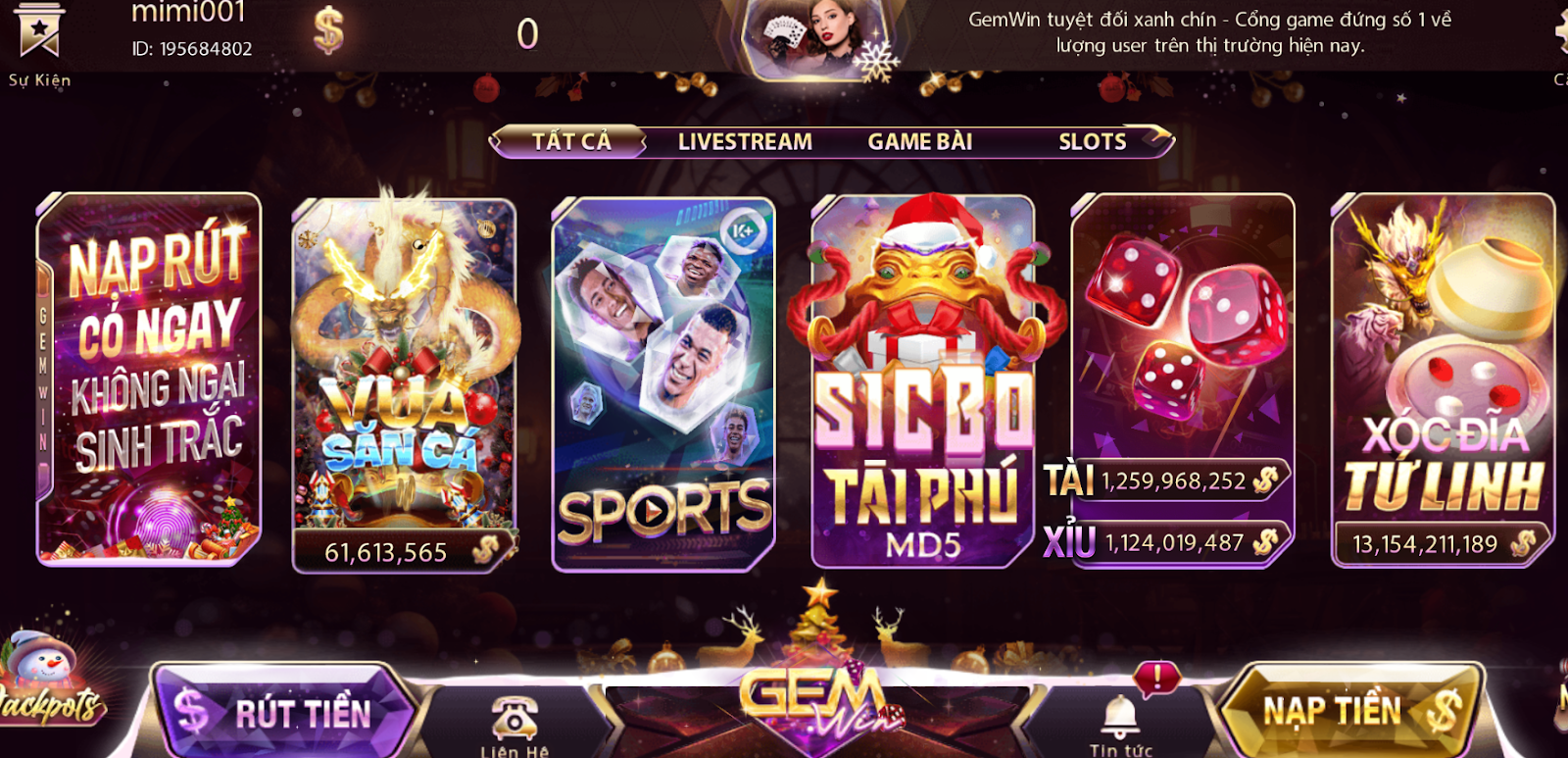
Task: Select the TẤT CẢ tab
Action: 570,141
